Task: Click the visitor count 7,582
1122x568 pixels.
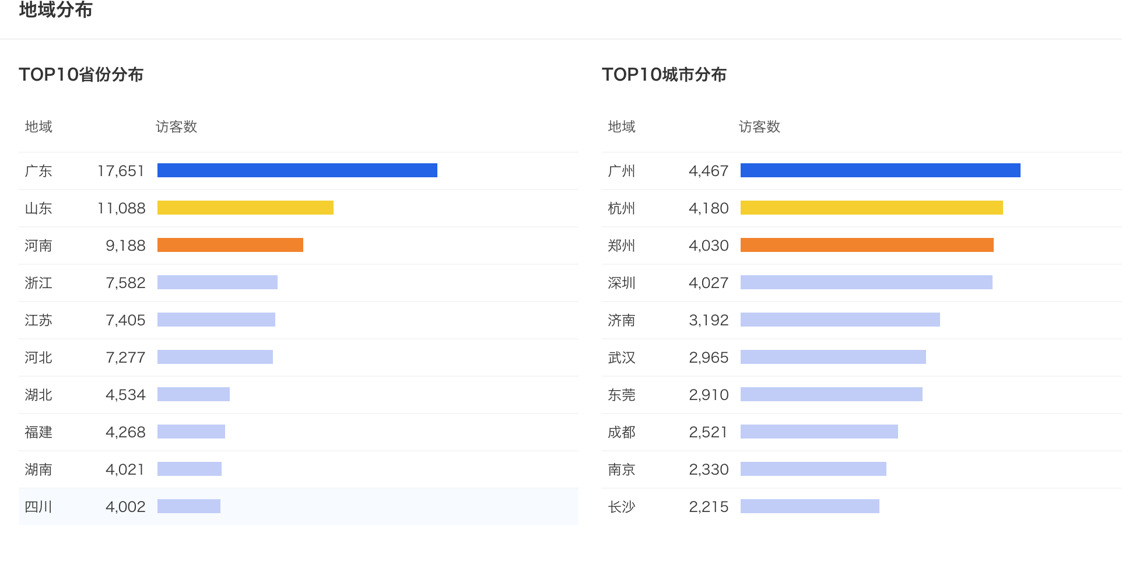Action: click(126, 283)
